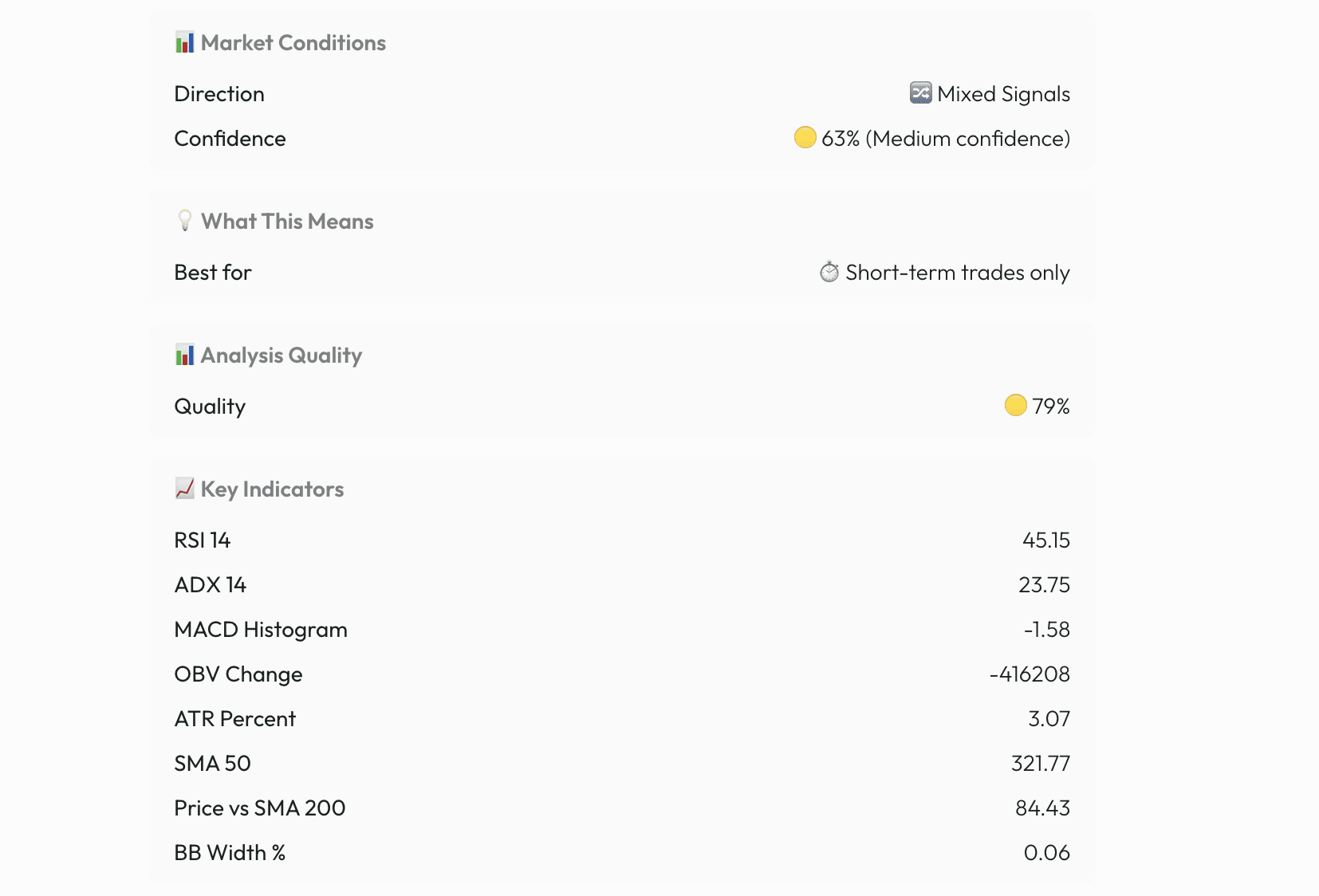1319x896 pixels.
Task: Select the ADX 14 indicator label
Action: 211,585
